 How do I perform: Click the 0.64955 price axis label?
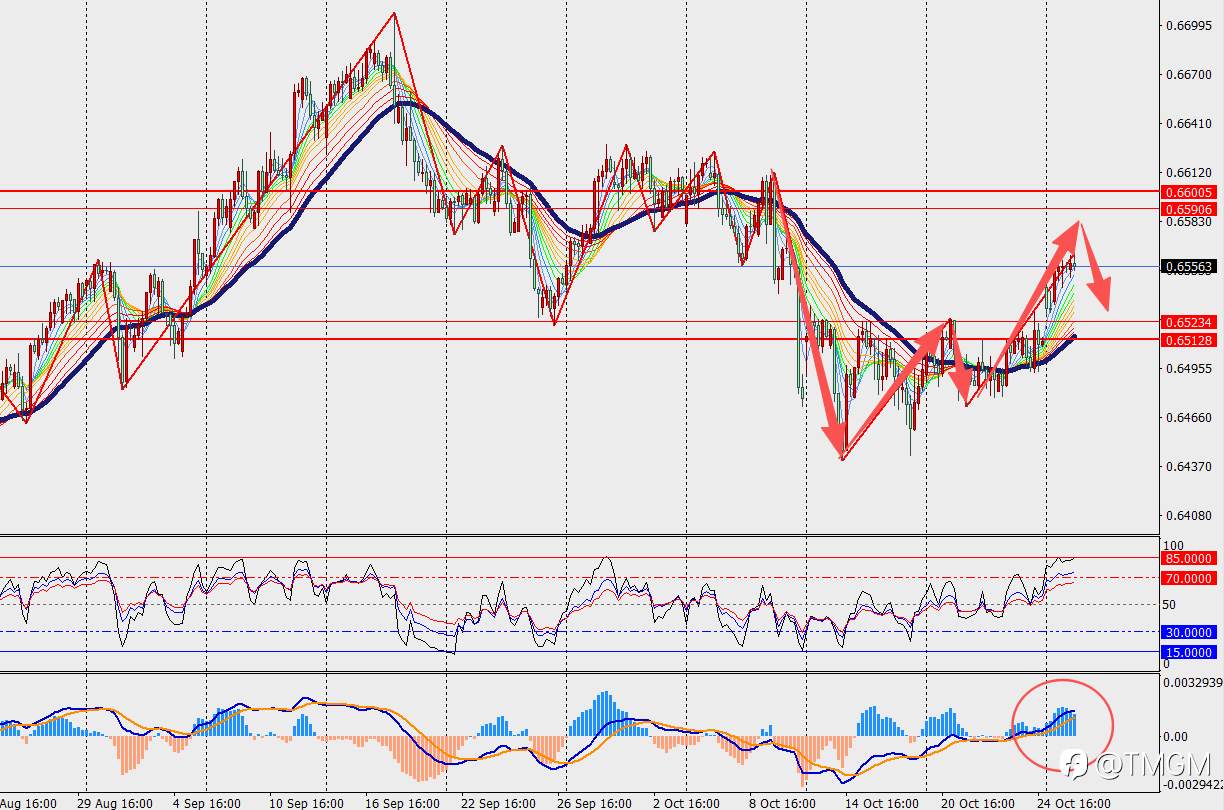[1190, 368]
